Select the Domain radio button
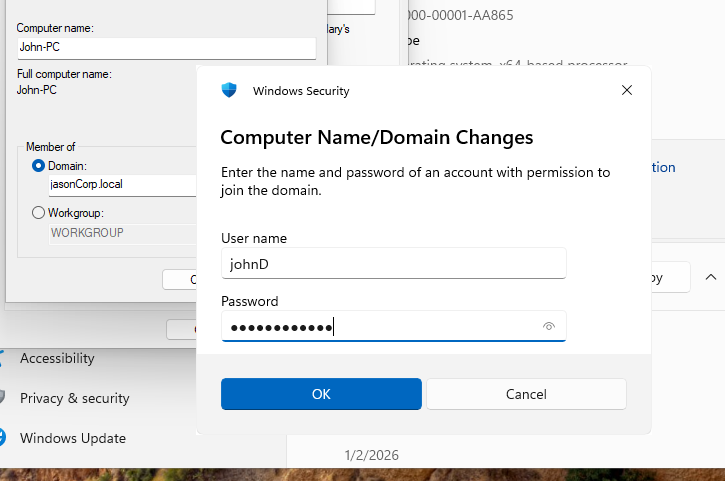The image size is (725, 481). pos(38,166)
